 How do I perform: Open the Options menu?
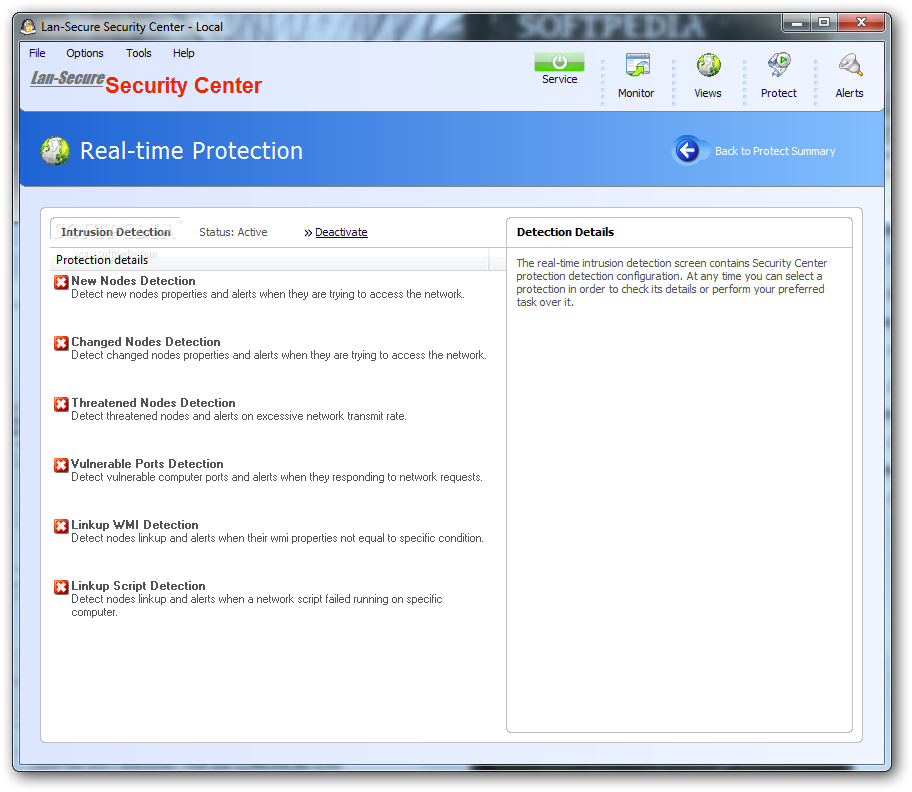pos(85,53)
